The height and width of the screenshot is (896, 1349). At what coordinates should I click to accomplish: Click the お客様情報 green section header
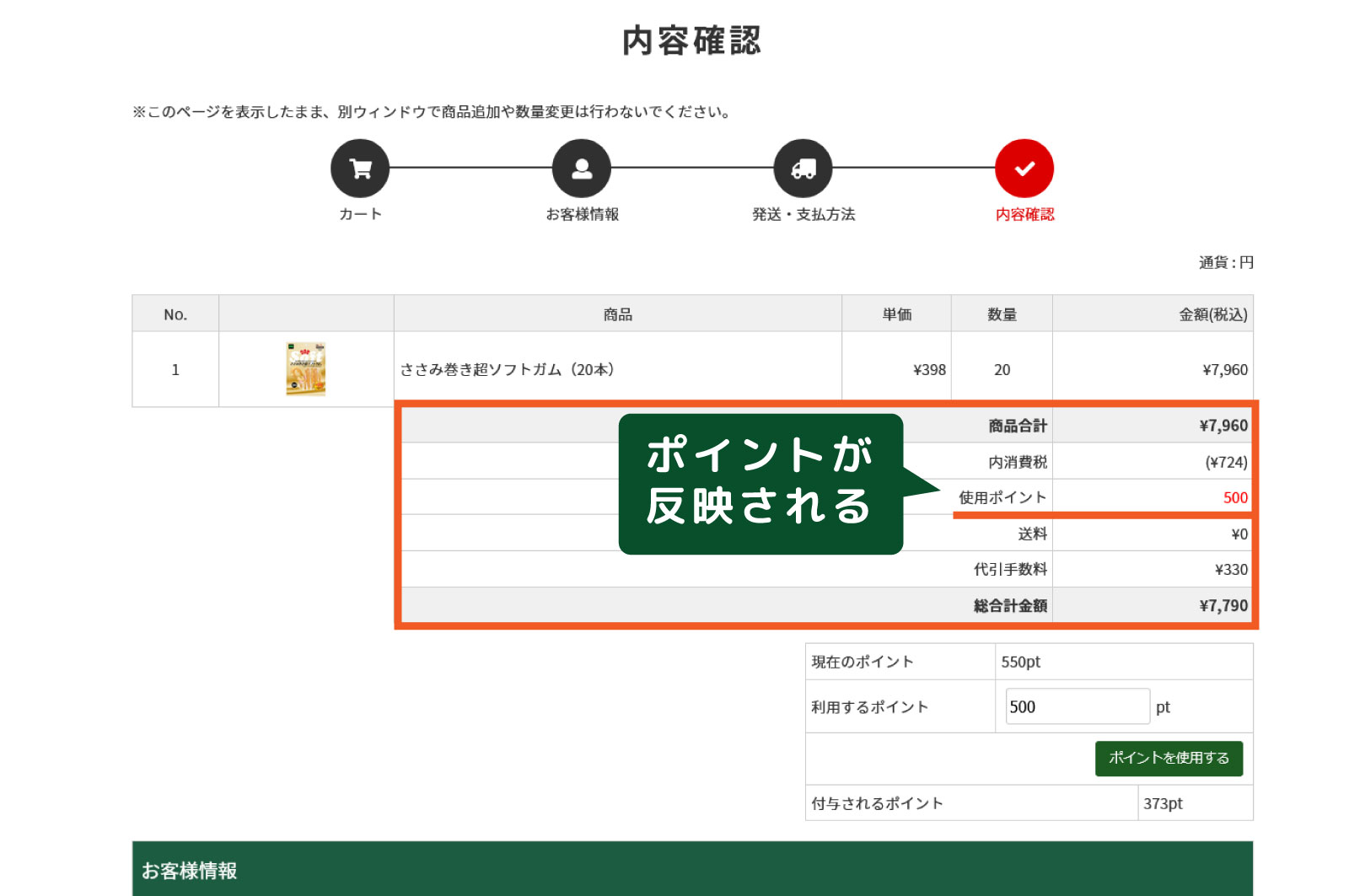click(692, 868)
